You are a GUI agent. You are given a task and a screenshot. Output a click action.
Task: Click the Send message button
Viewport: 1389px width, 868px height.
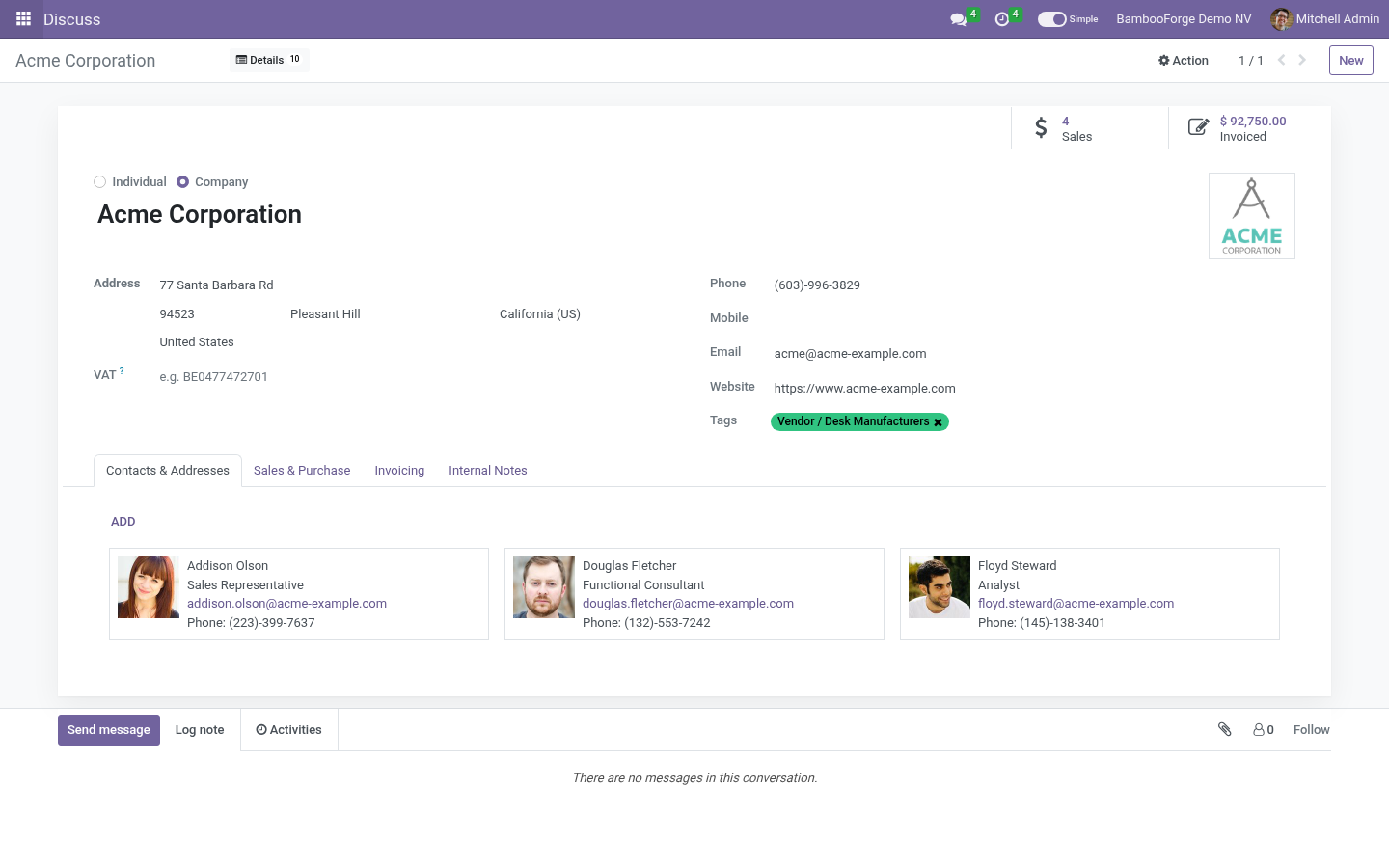(109, 730)
